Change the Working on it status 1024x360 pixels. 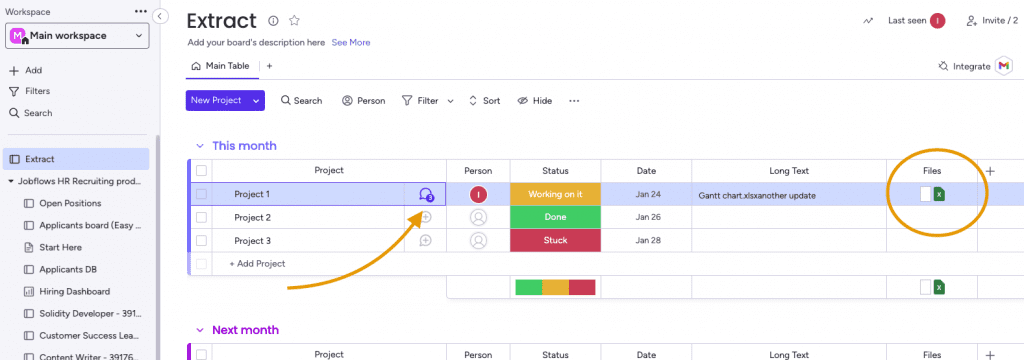pos(555,194)
